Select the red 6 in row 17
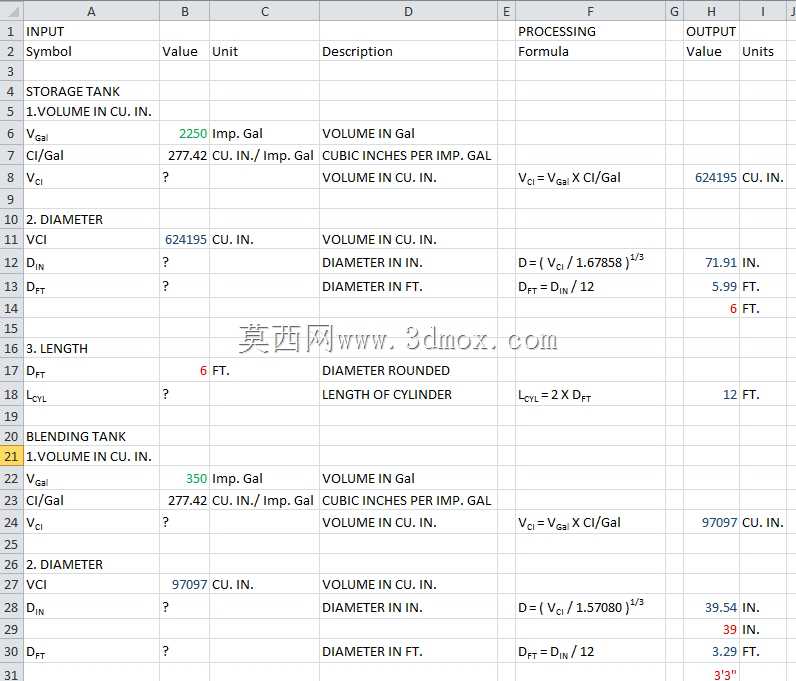Screen dimensions: 796x681 point(184,370)
